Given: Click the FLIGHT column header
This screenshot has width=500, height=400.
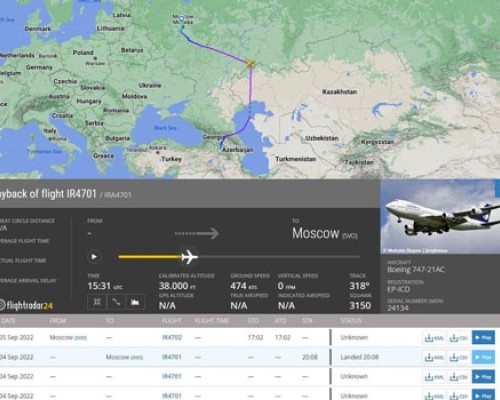Looking at the screenshot, I should pos(172,321).
